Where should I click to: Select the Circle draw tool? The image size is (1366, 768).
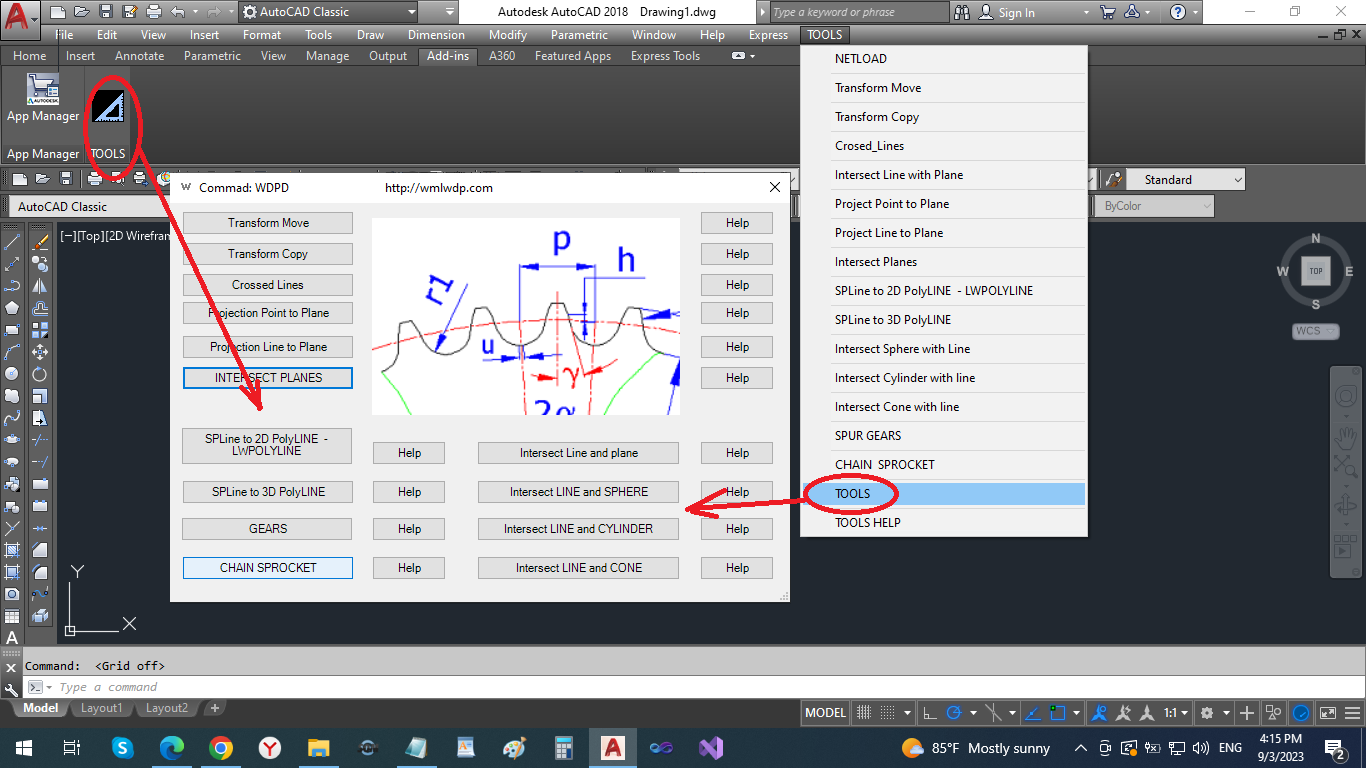[13, 373]
